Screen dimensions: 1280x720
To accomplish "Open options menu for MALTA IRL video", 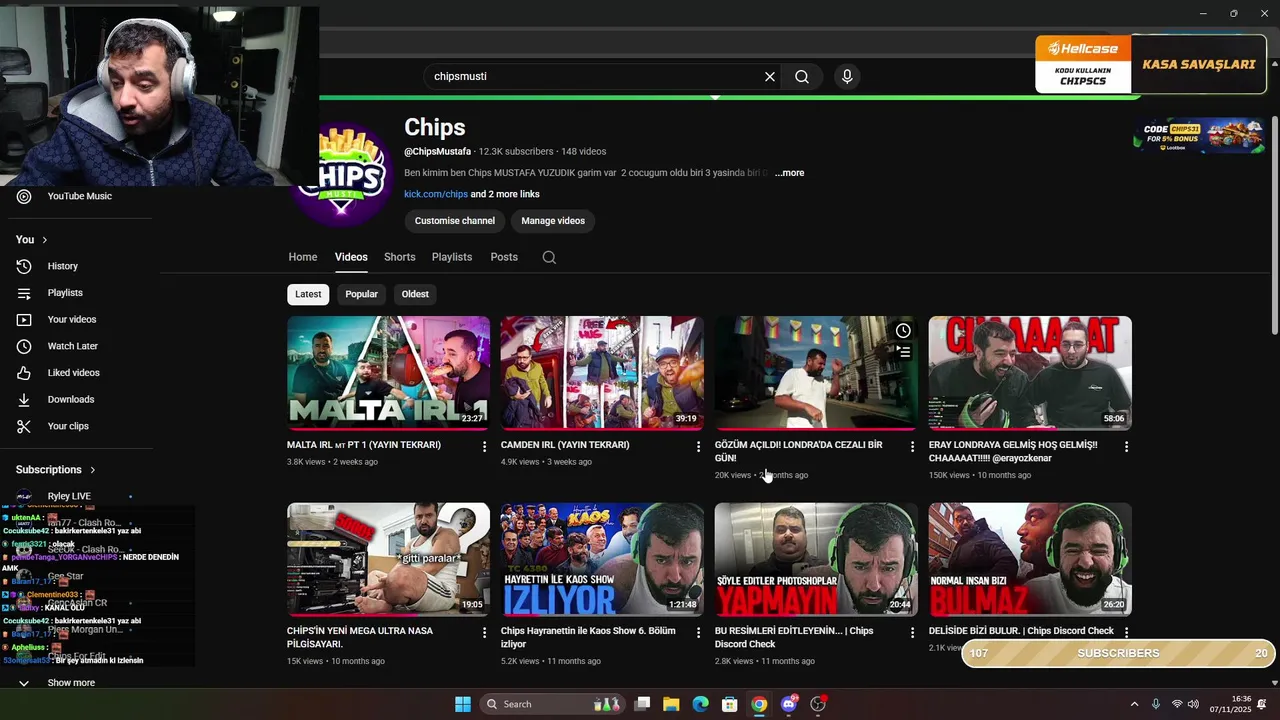I will (485, 447).
